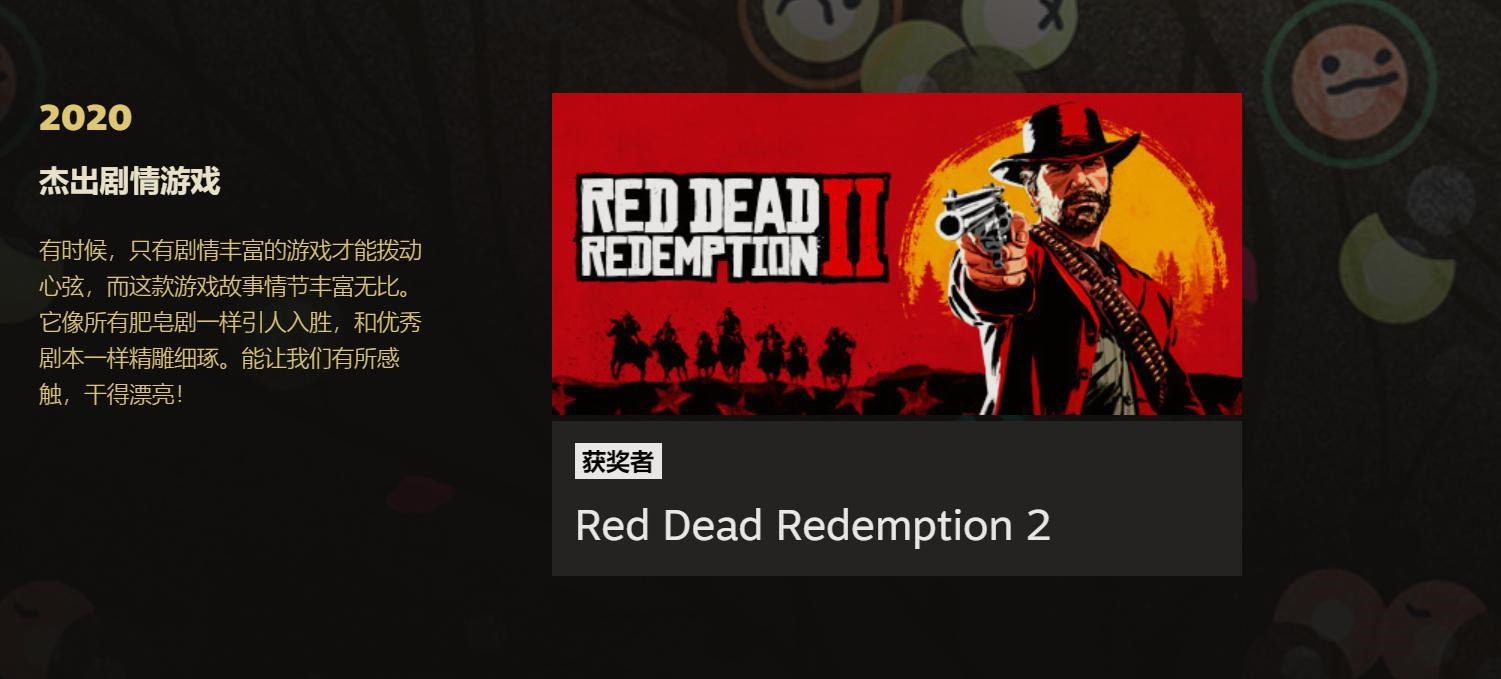
Task: Click the yellow crescent emoji on right
Action: (x=1393, y=267)
